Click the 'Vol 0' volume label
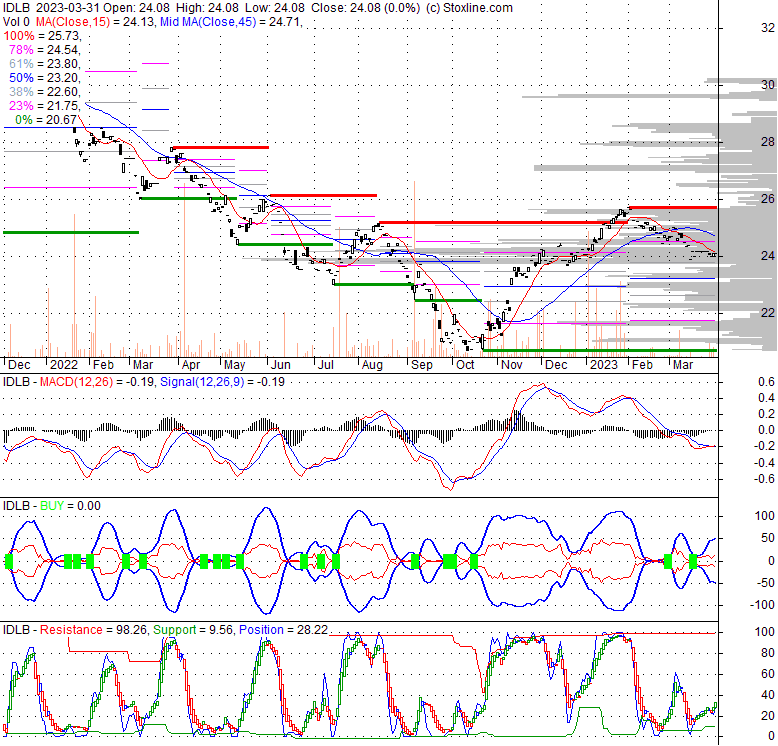Screen dimensions: 778x746 [16, 22]
